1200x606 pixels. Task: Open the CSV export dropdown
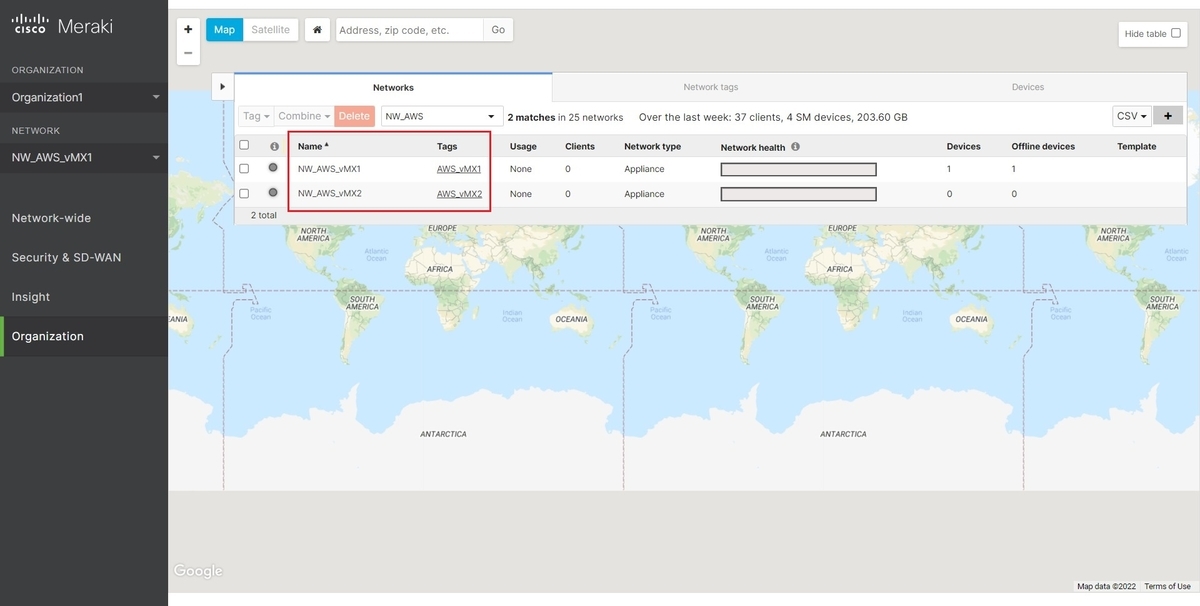click(1132, 116)
